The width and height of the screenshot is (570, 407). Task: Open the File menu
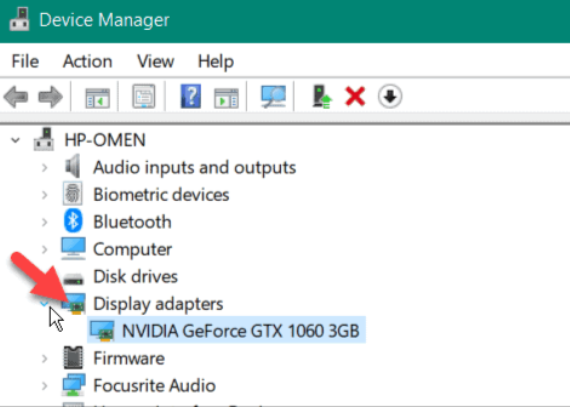pos(25,61)
